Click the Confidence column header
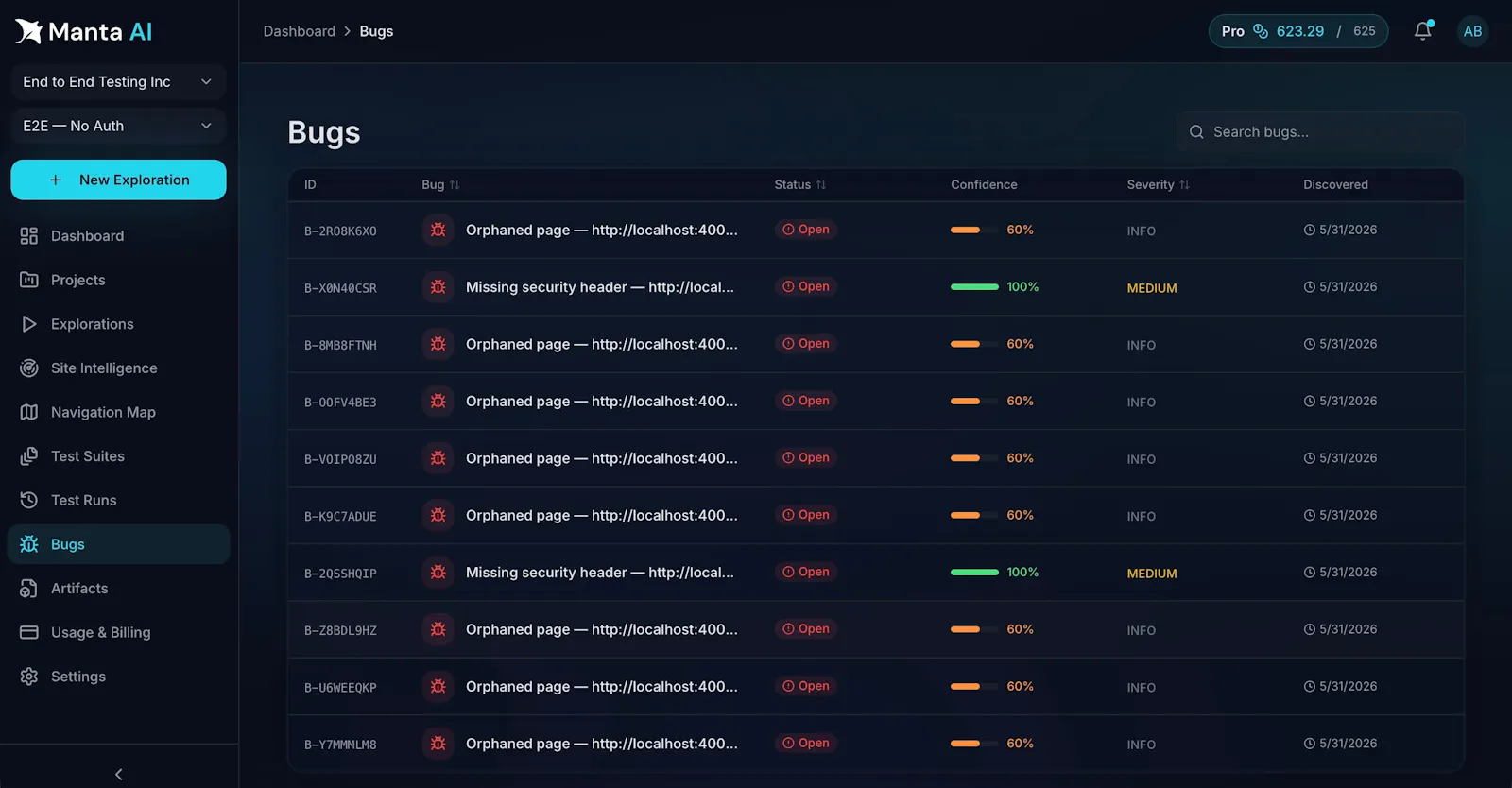The width and height of the screenshot is (1512, 788). (x=984, y=184)
